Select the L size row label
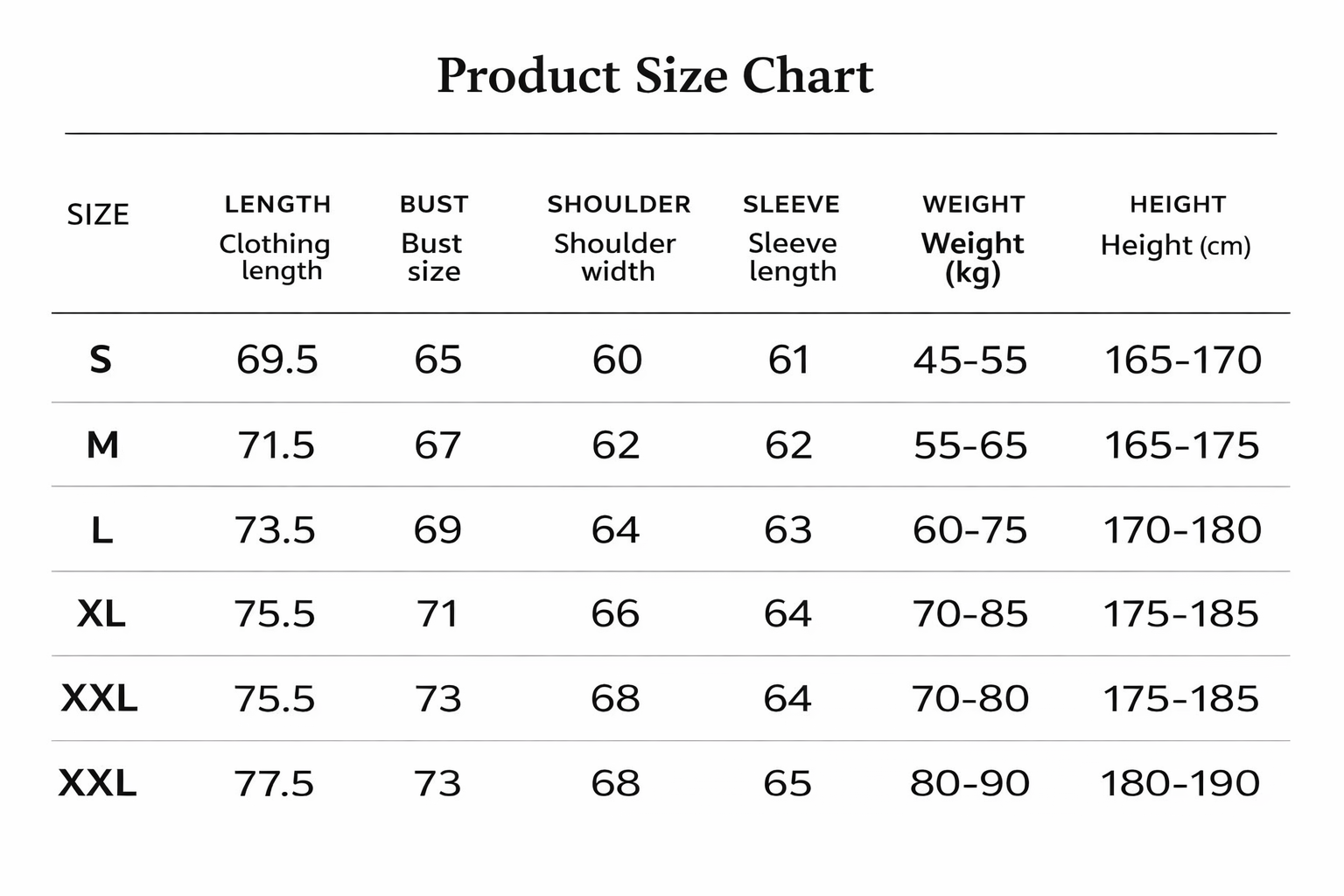The height and width of the screenshot is (896, 1344). (101, 530)
